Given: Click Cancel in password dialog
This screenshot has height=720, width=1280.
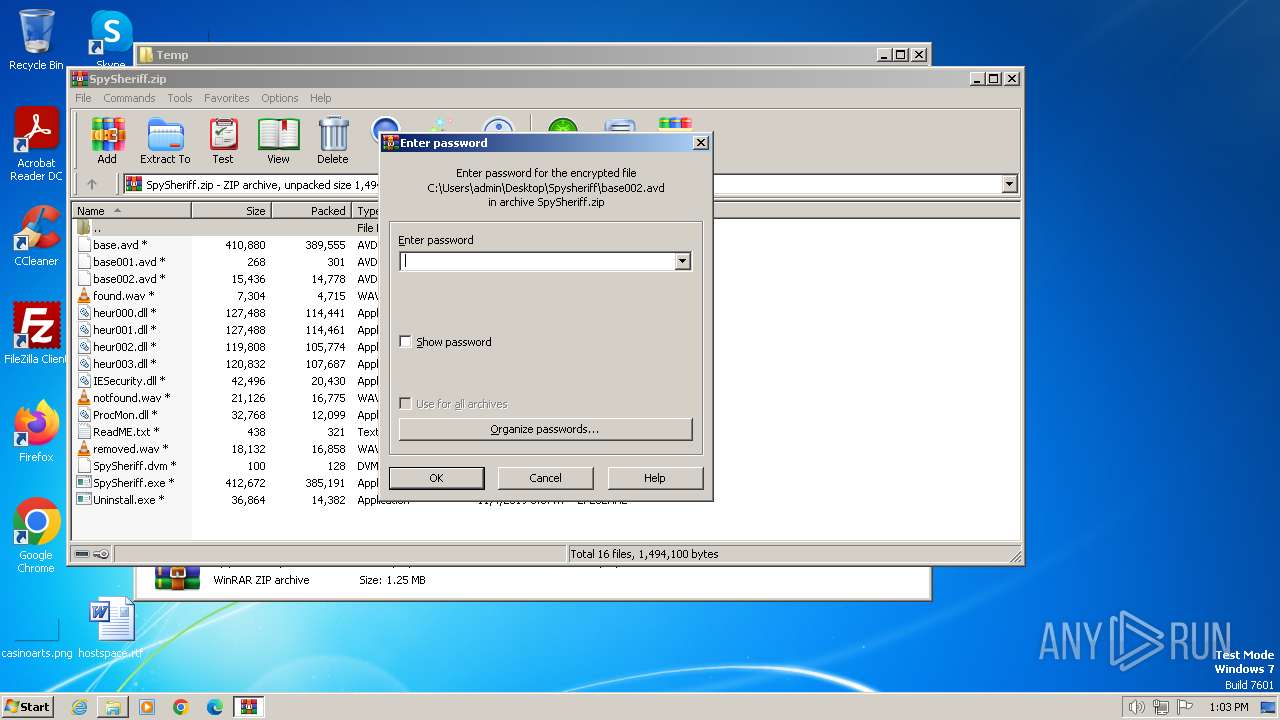Looking at the screenshot, I should tap(545, 478).
